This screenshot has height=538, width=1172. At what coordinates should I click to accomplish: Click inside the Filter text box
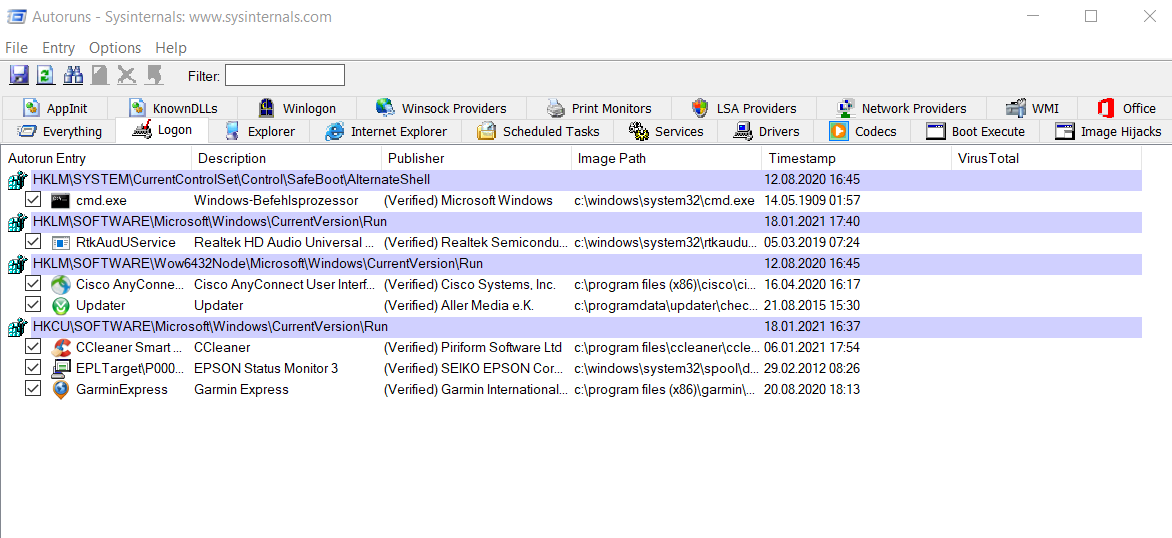pos(285,75)
